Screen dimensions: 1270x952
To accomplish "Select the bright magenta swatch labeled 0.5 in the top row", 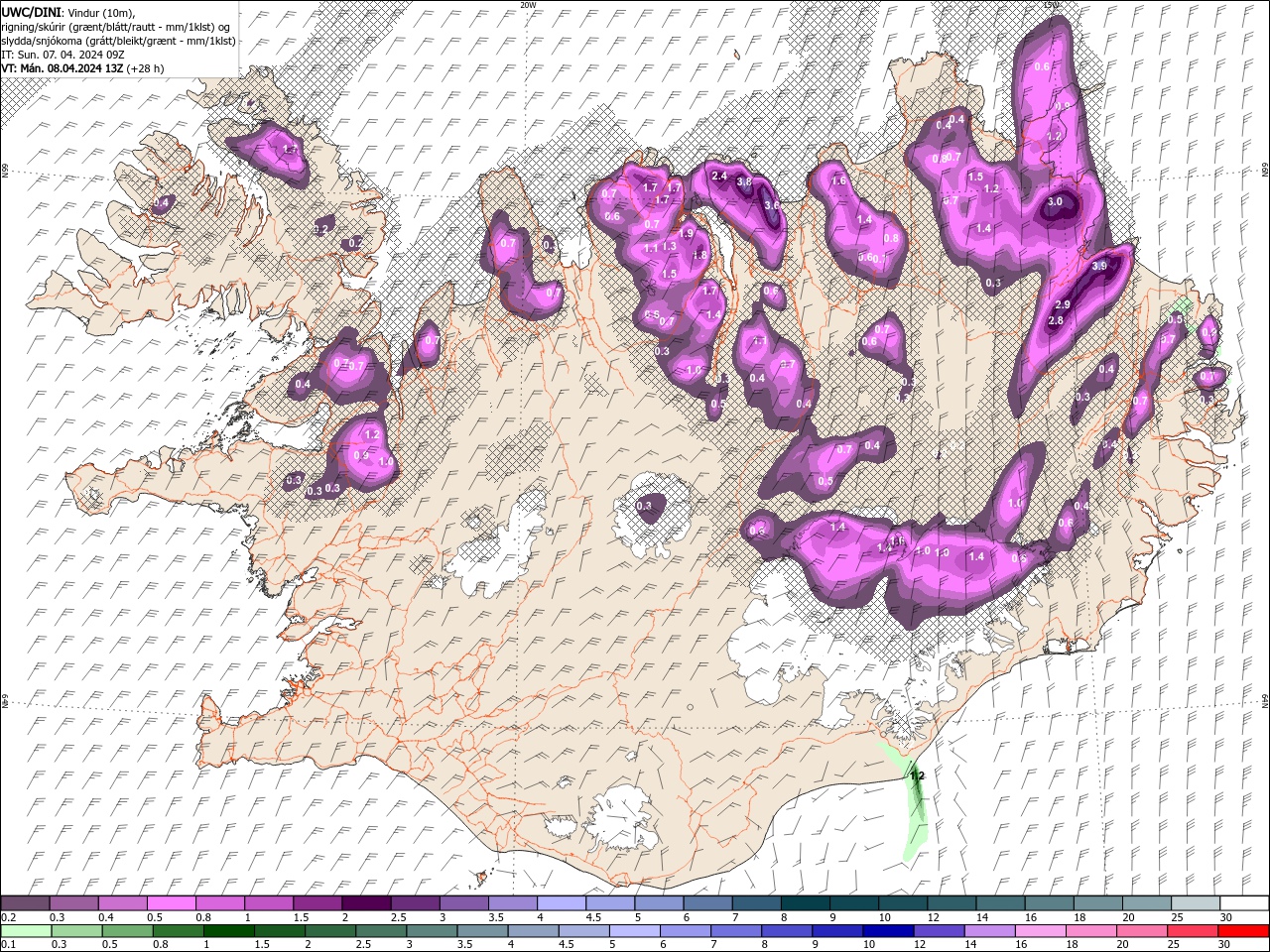I will (x=171, y=903).
